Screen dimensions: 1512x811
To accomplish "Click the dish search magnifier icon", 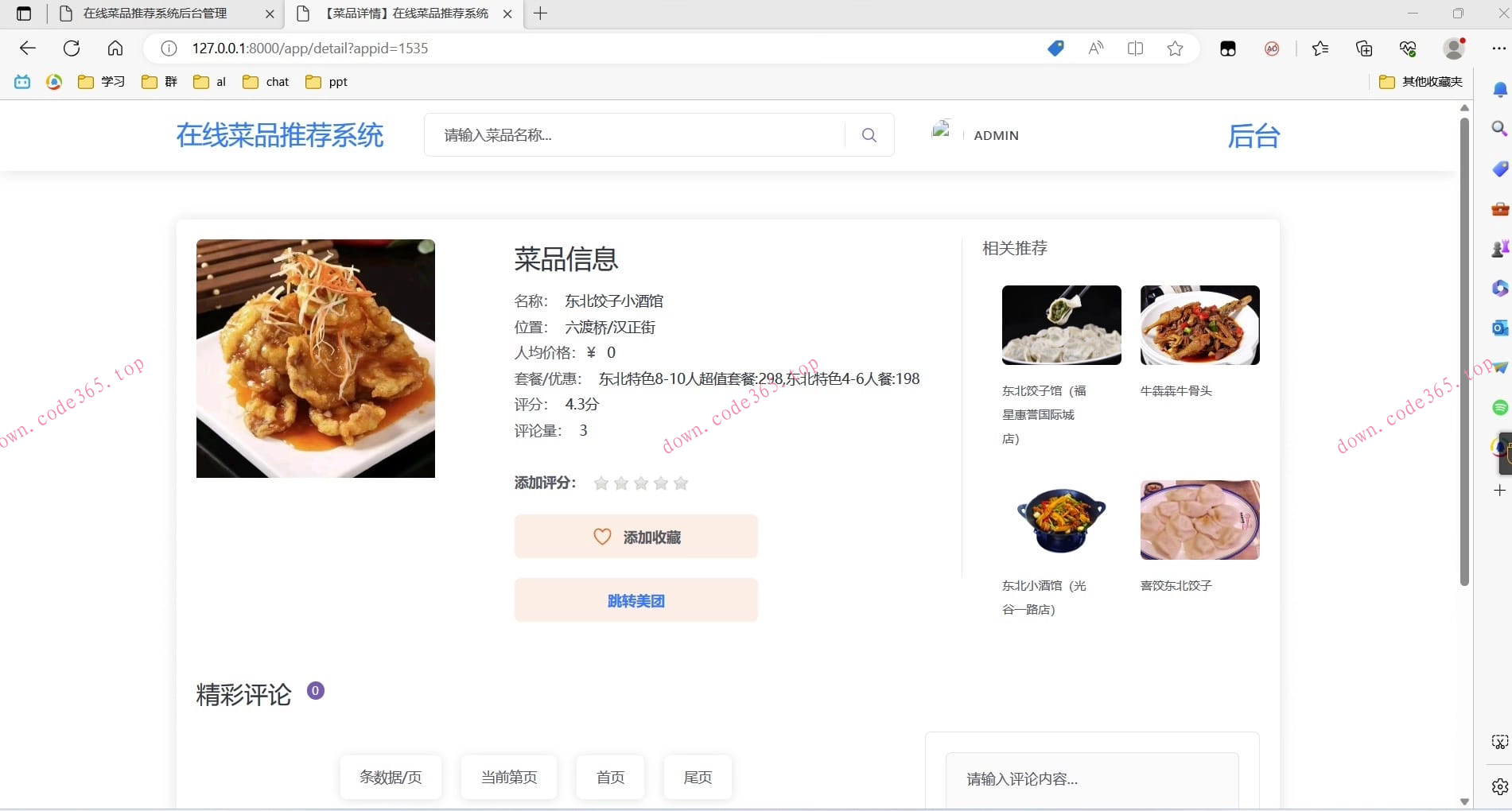I will point(869,134).
